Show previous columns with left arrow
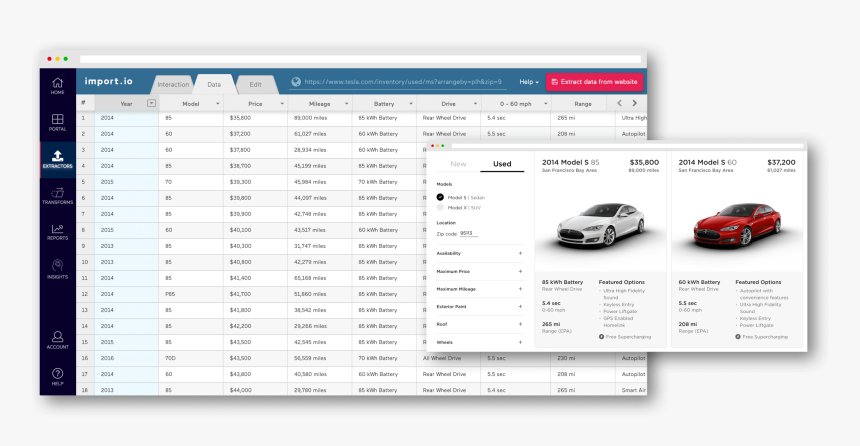The height and width of the screenshot is (446, 860). tap(620, 103)
